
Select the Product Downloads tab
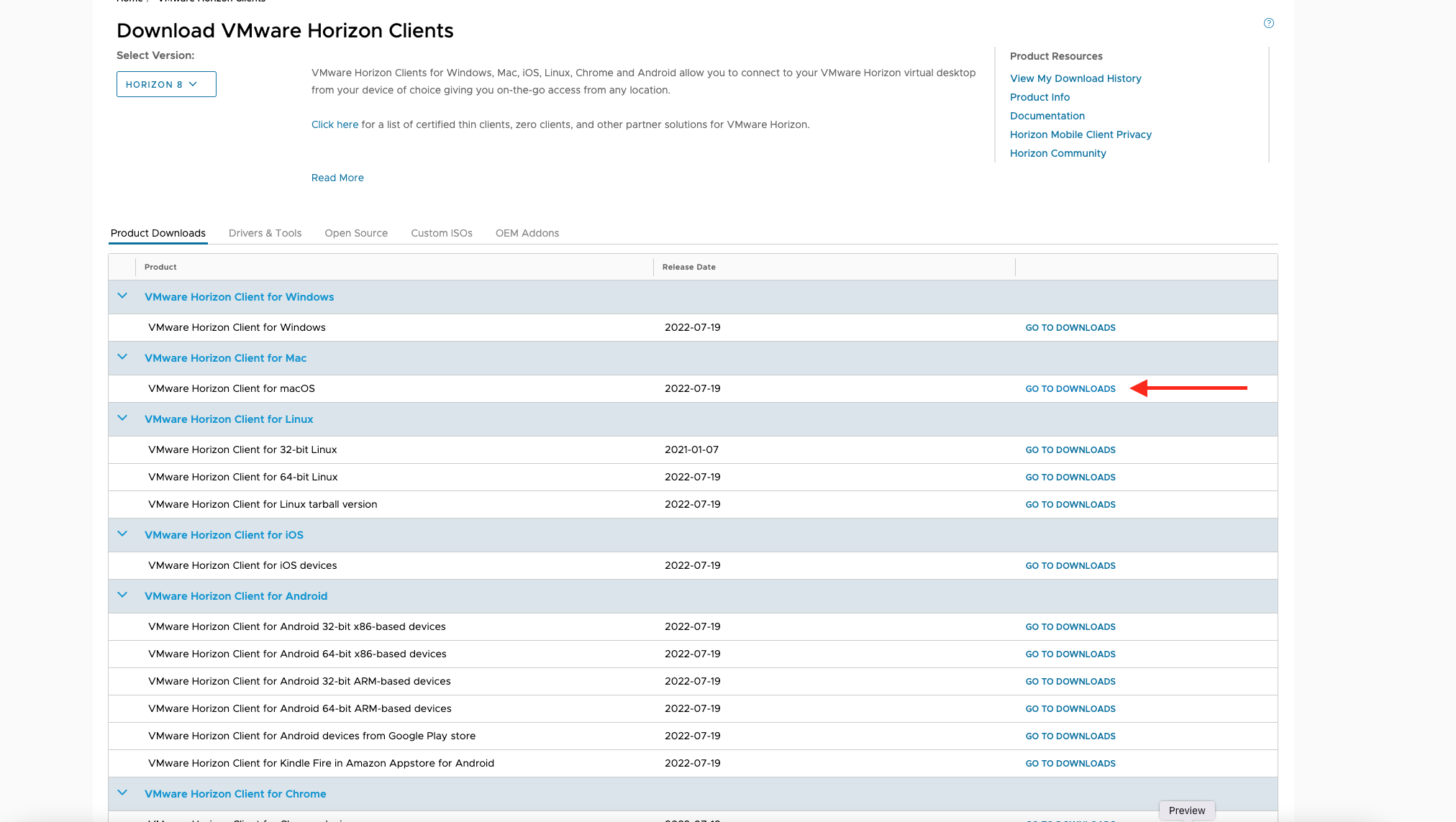click(x=158, y=233)
